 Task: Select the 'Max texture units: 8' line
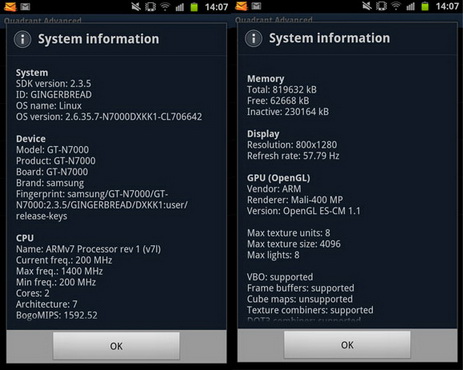coord(289,233)
